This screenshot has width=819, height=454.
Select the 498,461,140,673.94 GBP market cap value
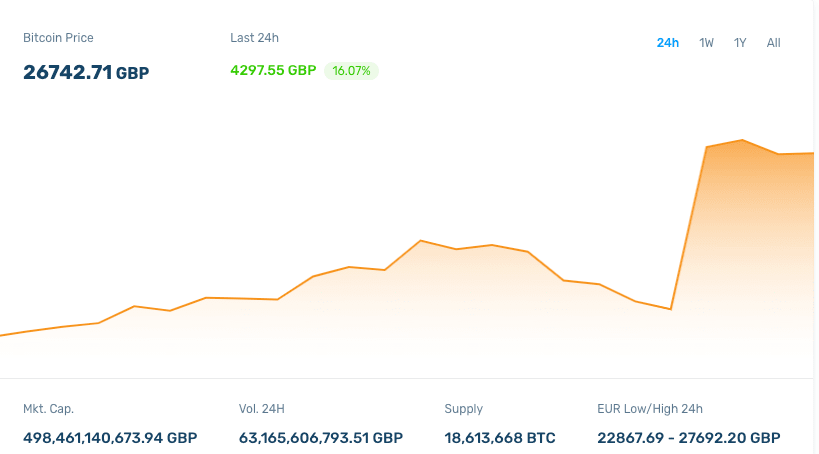[x=110, y=438]
